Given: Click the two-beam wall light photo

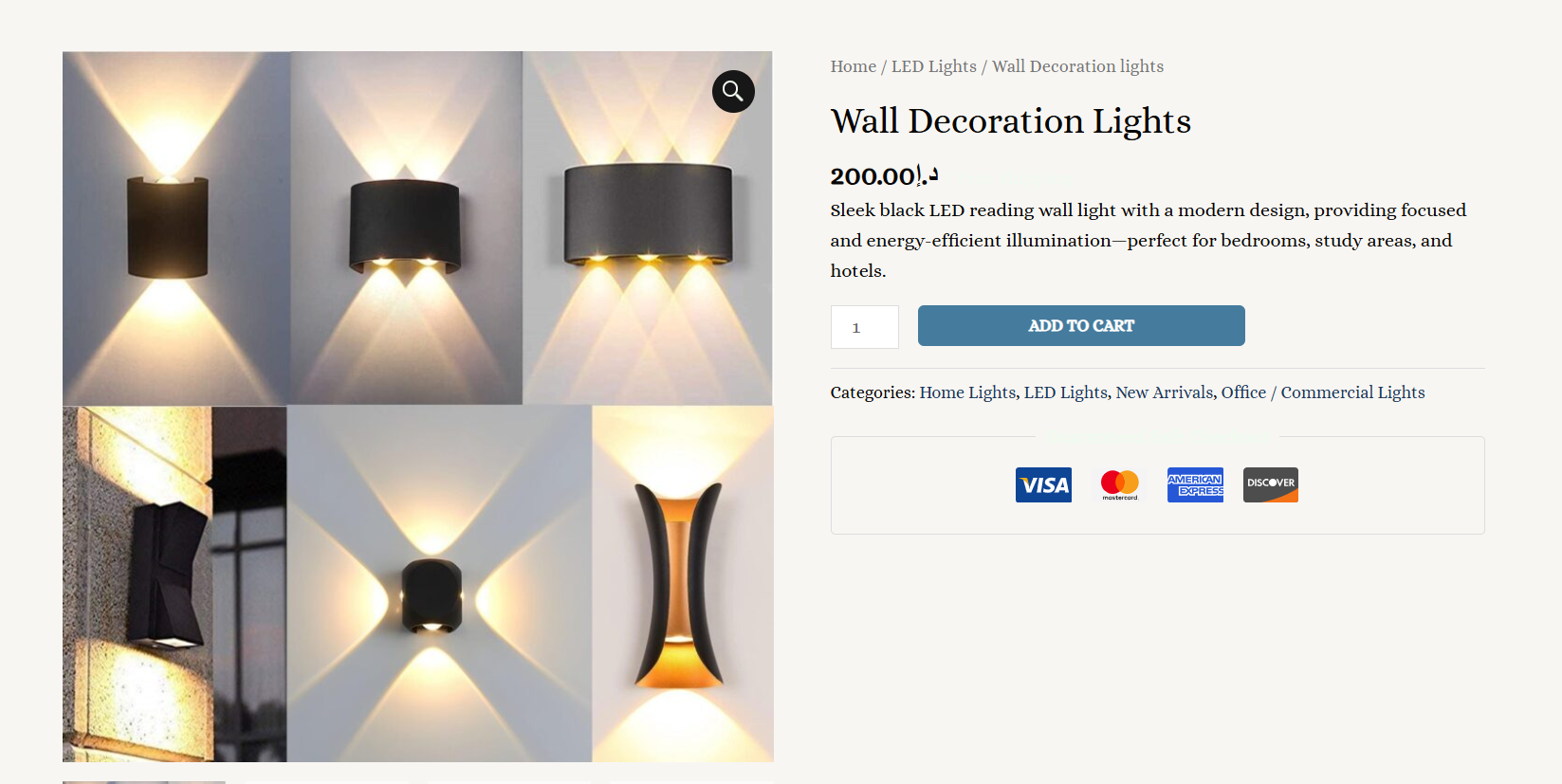Looking at the screenshot, I should (x=406, y=228).
